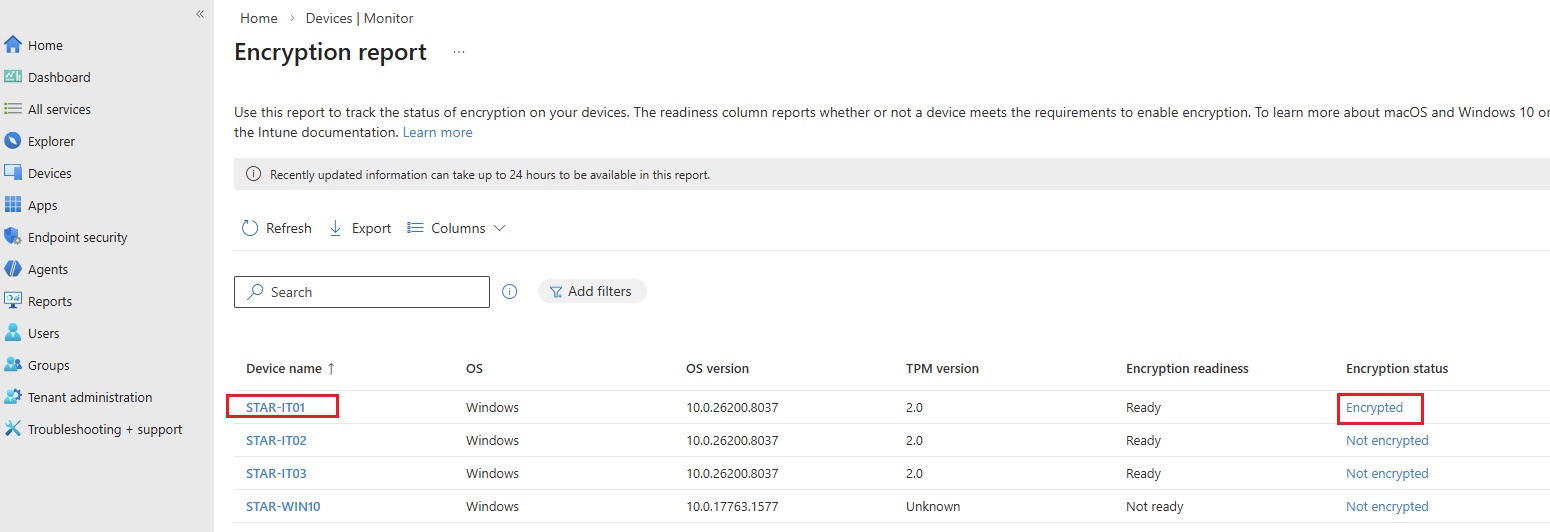Click the Tenant administration icon

[x=13, y=397]
